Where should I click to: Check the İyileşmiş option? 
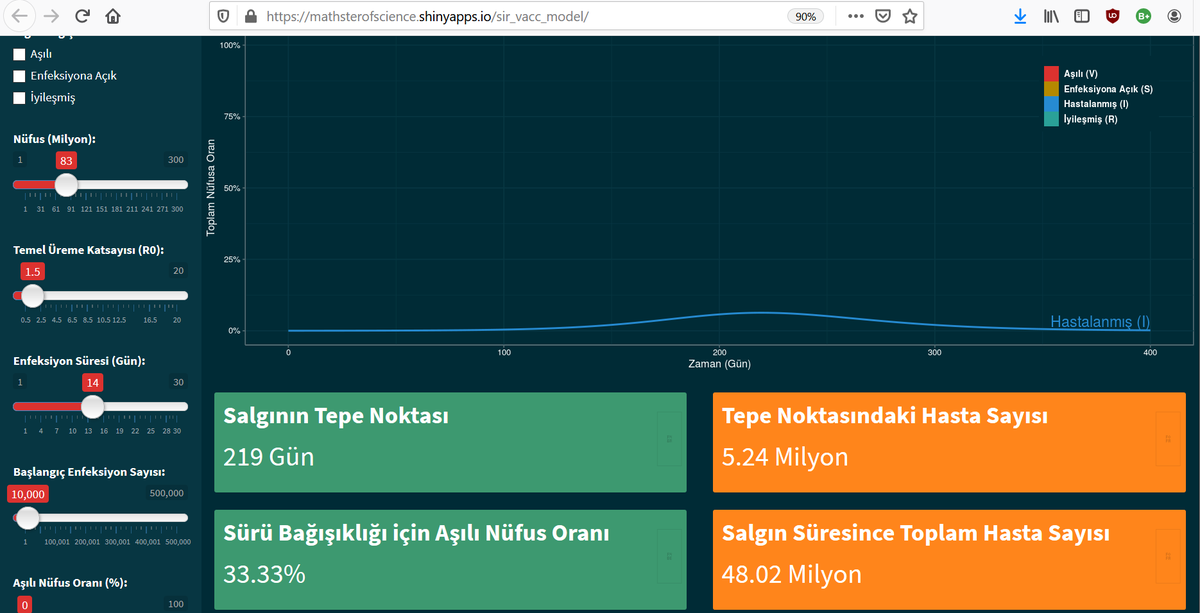click(17, 97)
